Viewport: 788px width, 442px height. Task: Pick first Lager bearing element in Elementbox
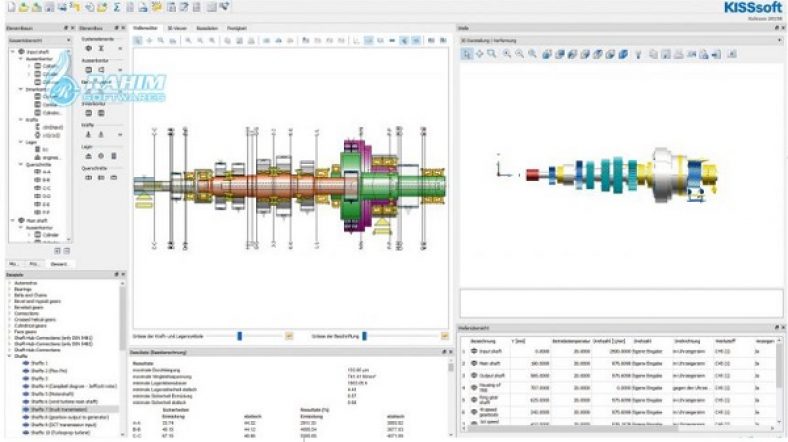tap(88, 156)
